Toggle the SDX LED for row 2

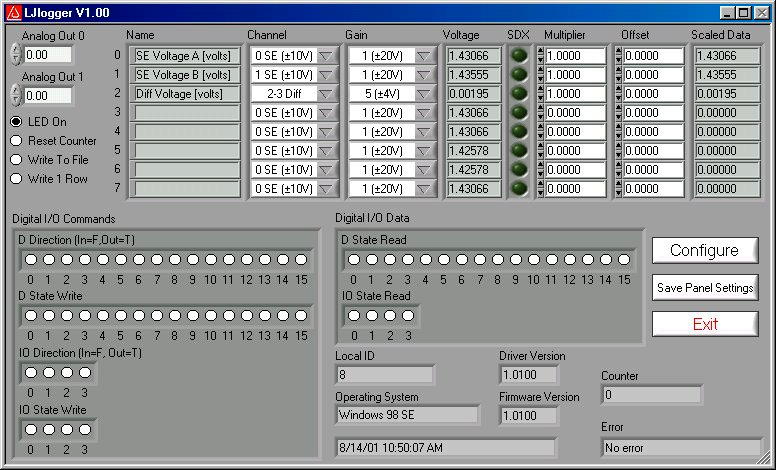pyautogui.click(x=518, y=93)
